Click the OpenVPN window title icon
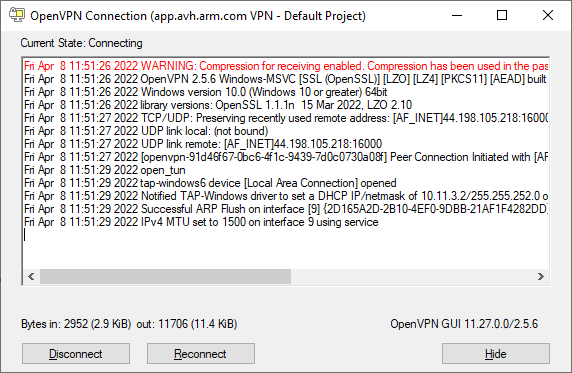This screenshot has width=572, height=373. [17, 15]
